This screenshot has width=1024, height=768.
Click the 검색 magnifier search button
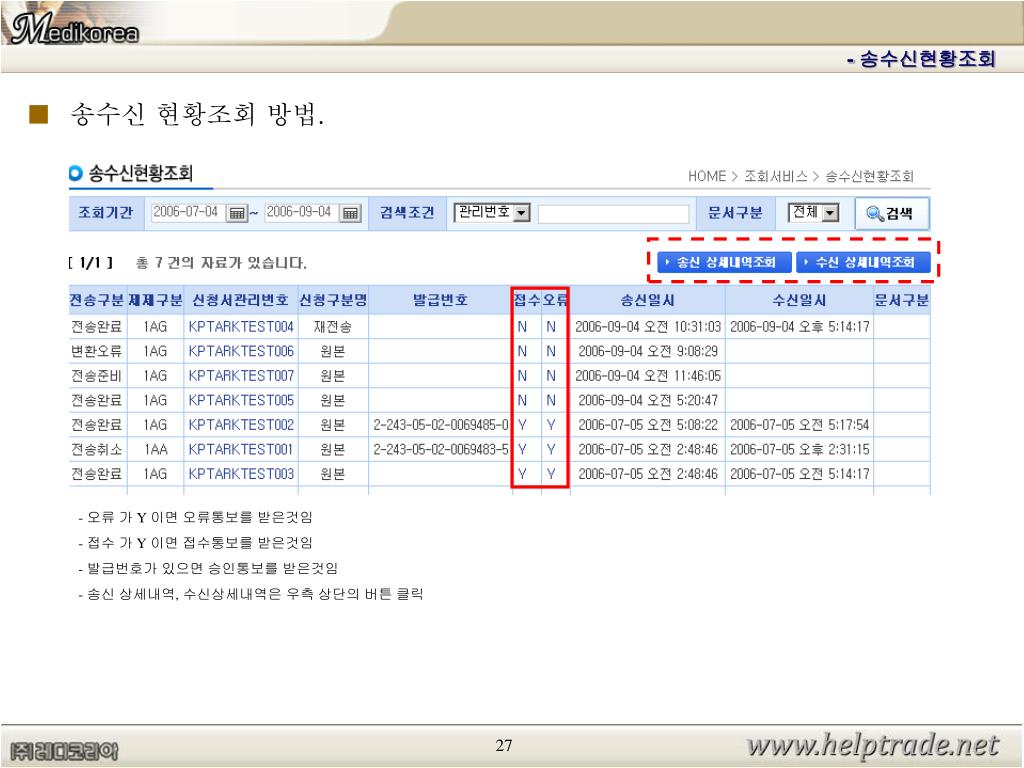(891, 213)
